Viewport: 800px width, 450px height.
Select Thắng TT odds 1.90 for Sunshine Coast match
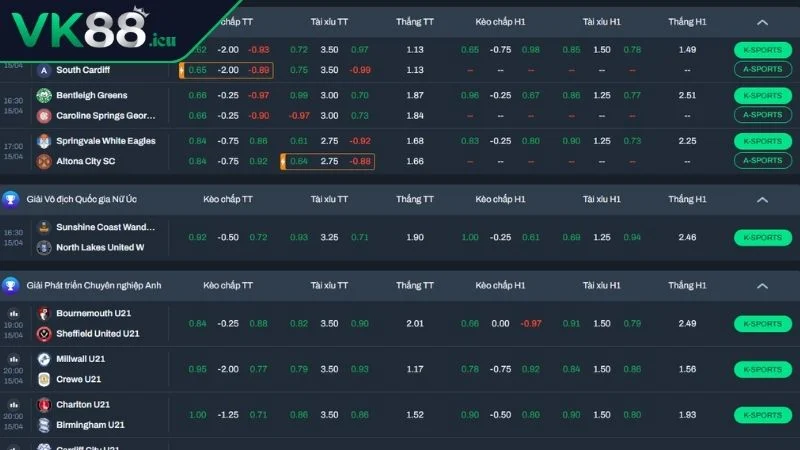pyautogui.click(x=415, y=237)
